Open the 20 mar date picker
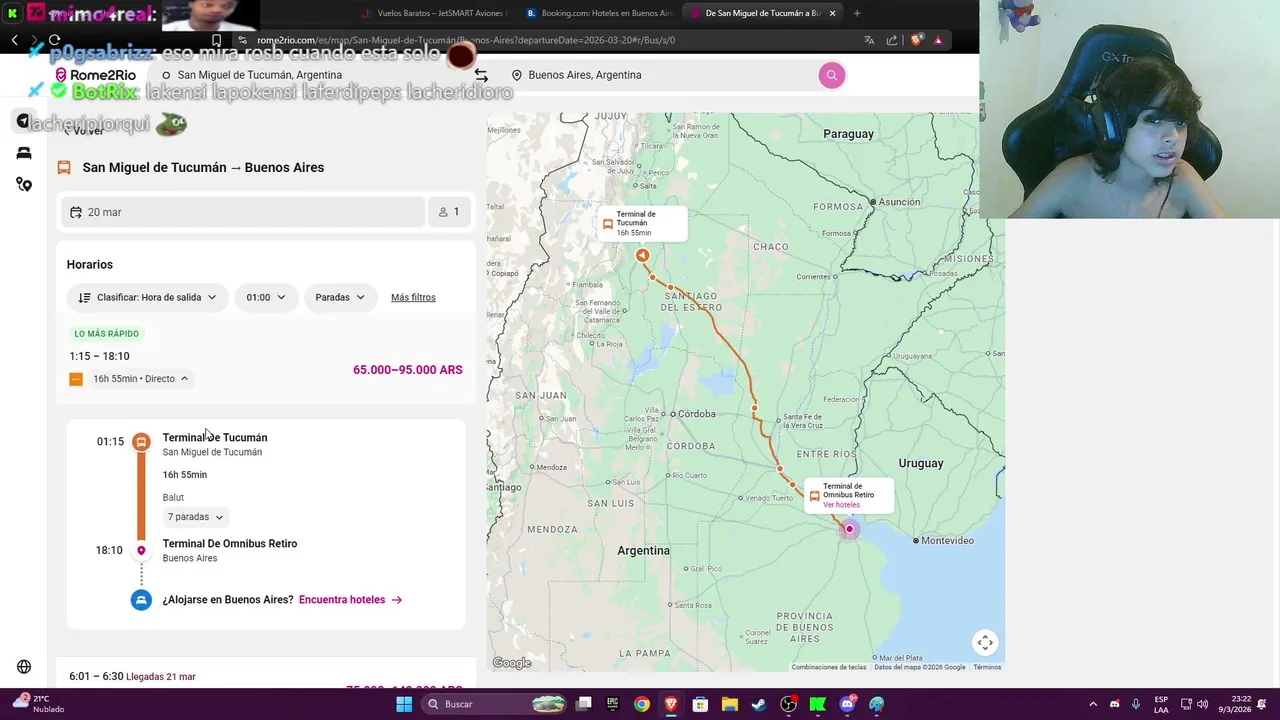The height and width of the screenshot is (720, 1280). 243,212
